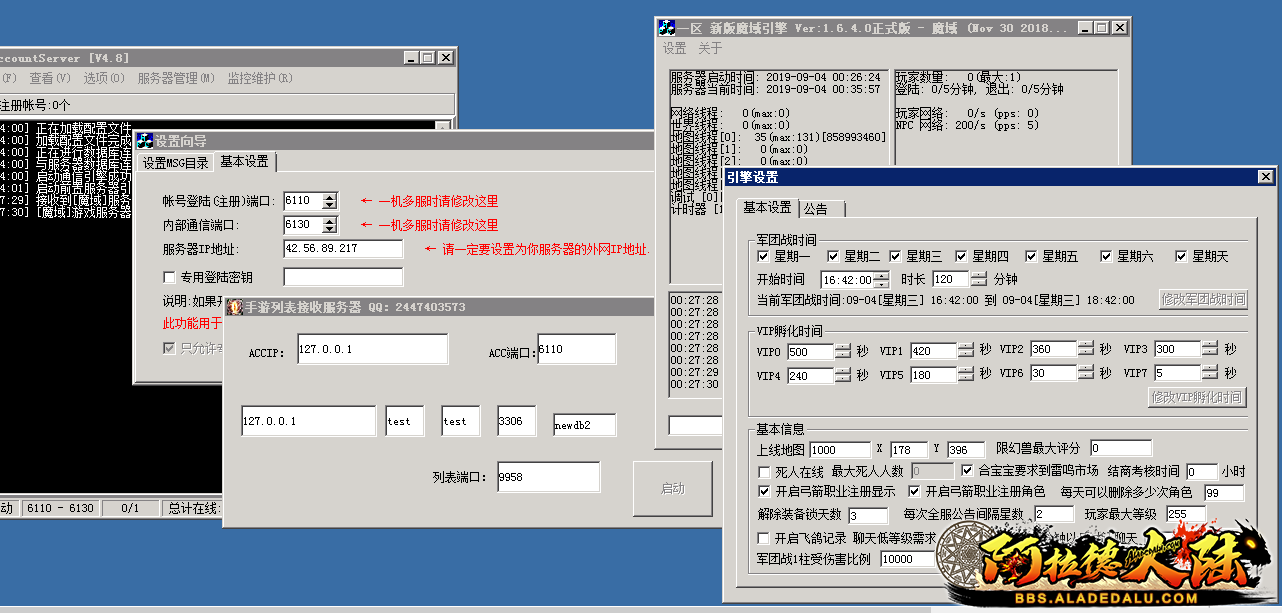Click the 帐号登陆端口 6110 spinner arrows

point(330,201)
